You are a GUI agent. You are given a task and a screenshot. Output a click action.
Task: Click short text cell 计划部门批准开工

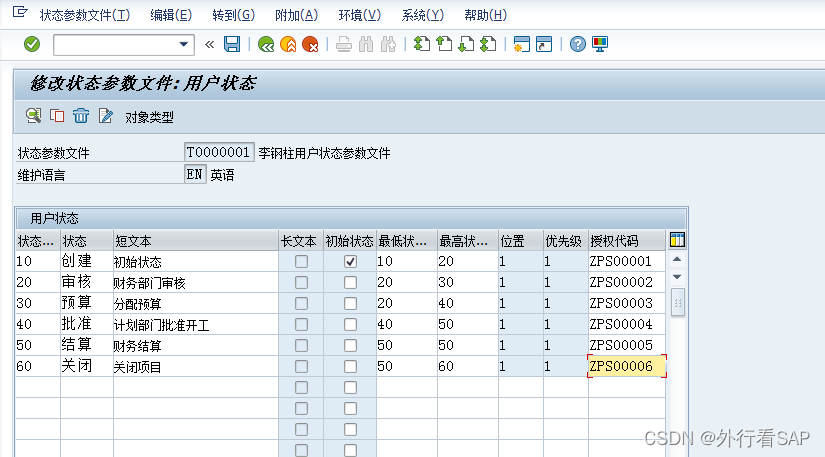(x=195, y=324)
